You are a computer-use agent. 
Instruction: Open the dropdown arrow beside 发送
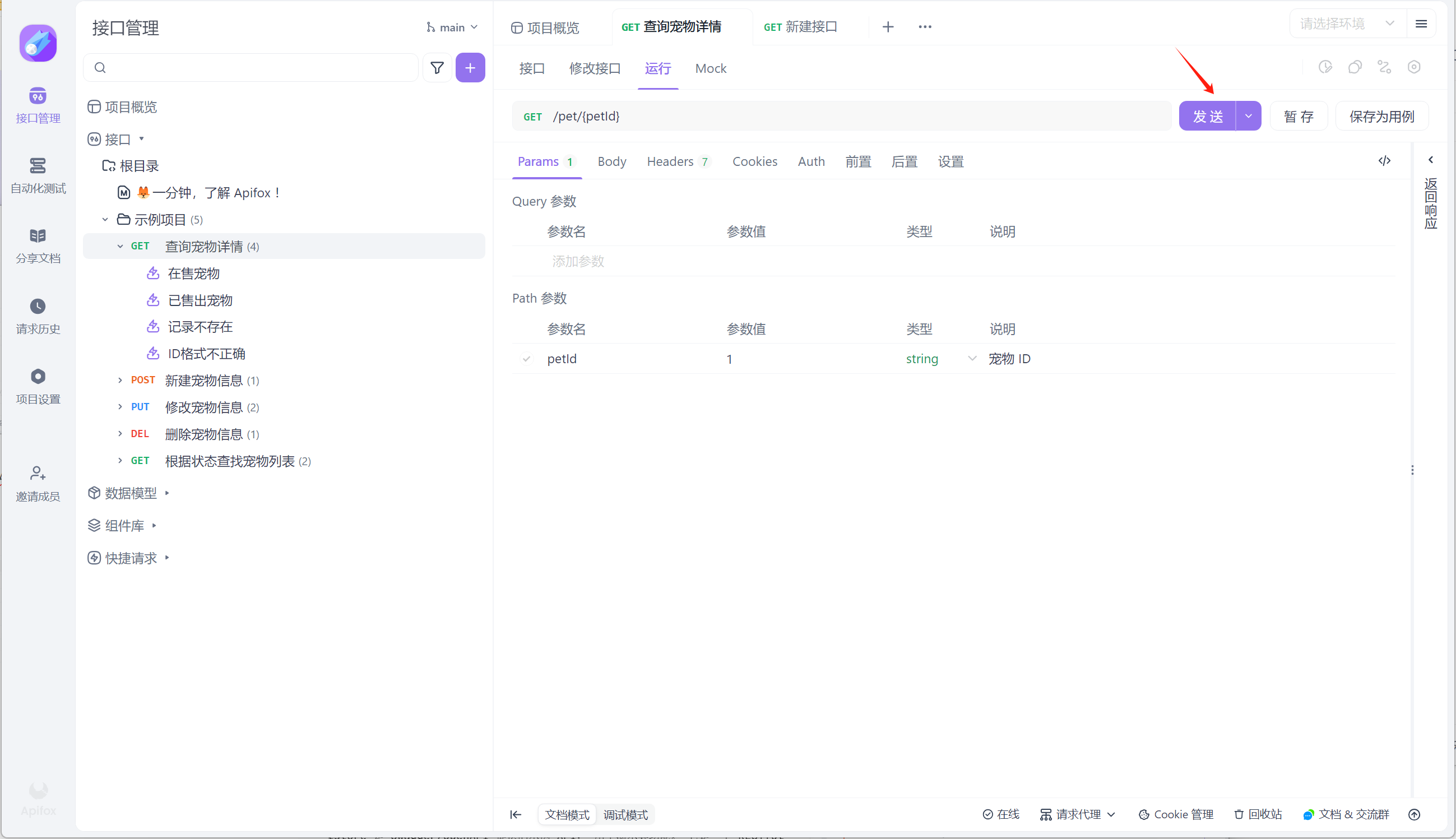[x=1248, y=117]
